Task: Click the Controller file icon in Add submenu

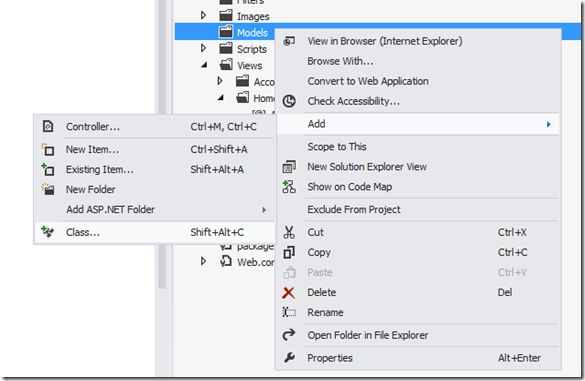Action: pos(48,127)
